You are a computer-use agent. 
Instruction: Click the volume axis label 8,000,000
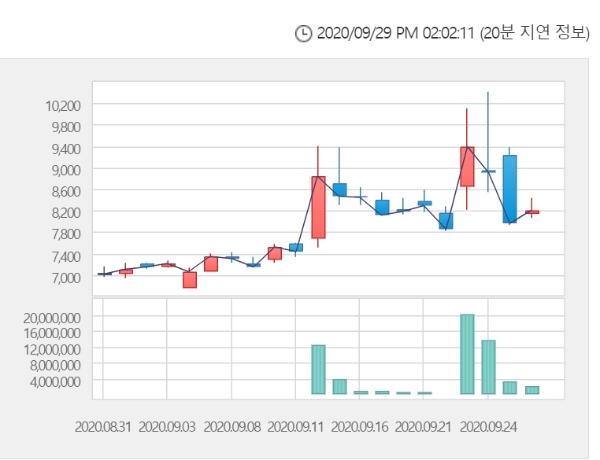point(55,365)
